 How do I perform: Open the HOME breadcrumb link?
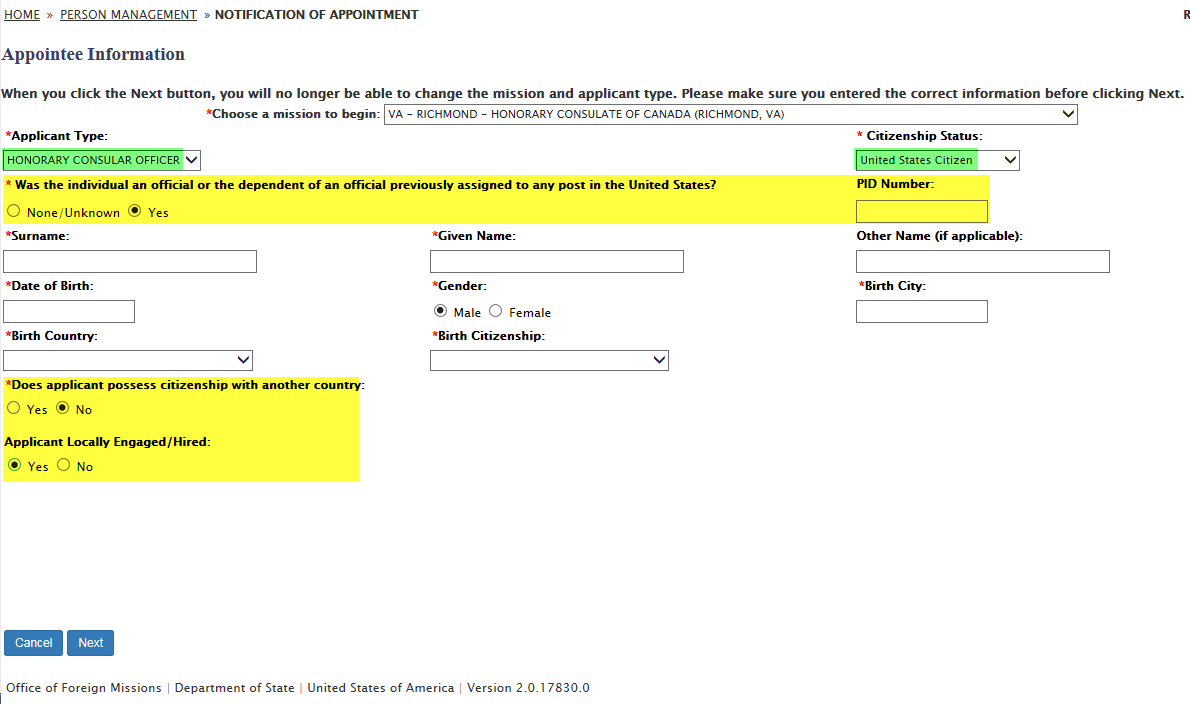coord(22,14)
